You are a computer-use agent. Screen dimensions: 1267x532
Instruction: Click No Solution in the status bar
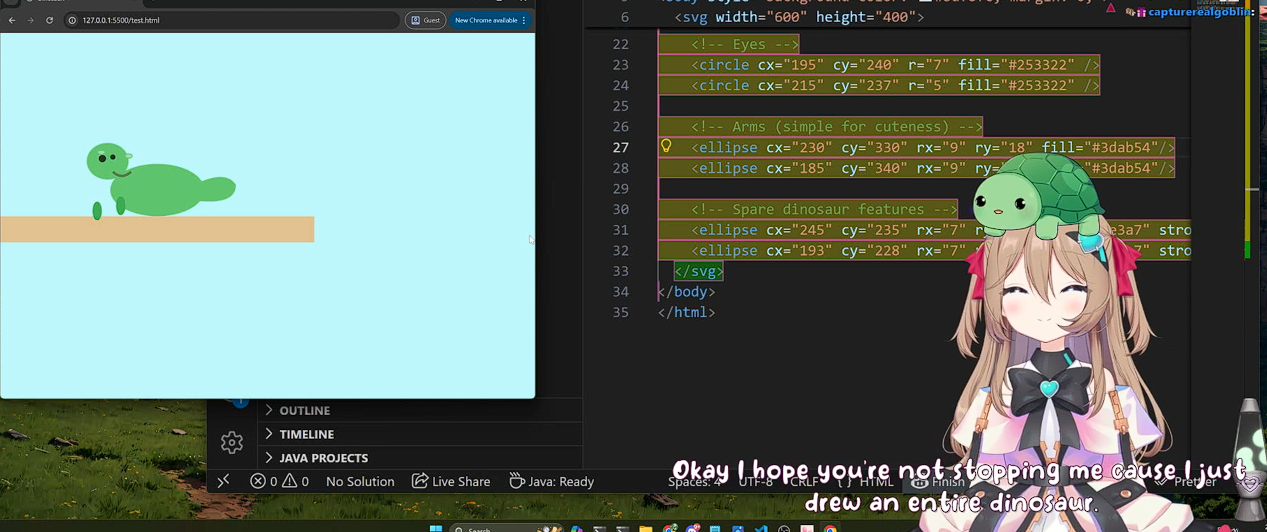(x=360, y=481)
